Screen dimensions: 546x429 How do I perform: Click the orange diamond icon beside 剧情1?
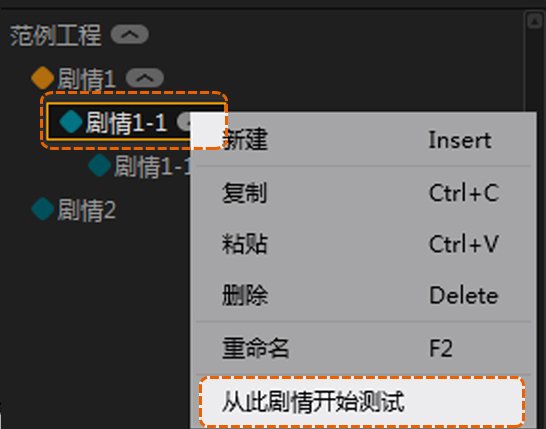point(42,78)
